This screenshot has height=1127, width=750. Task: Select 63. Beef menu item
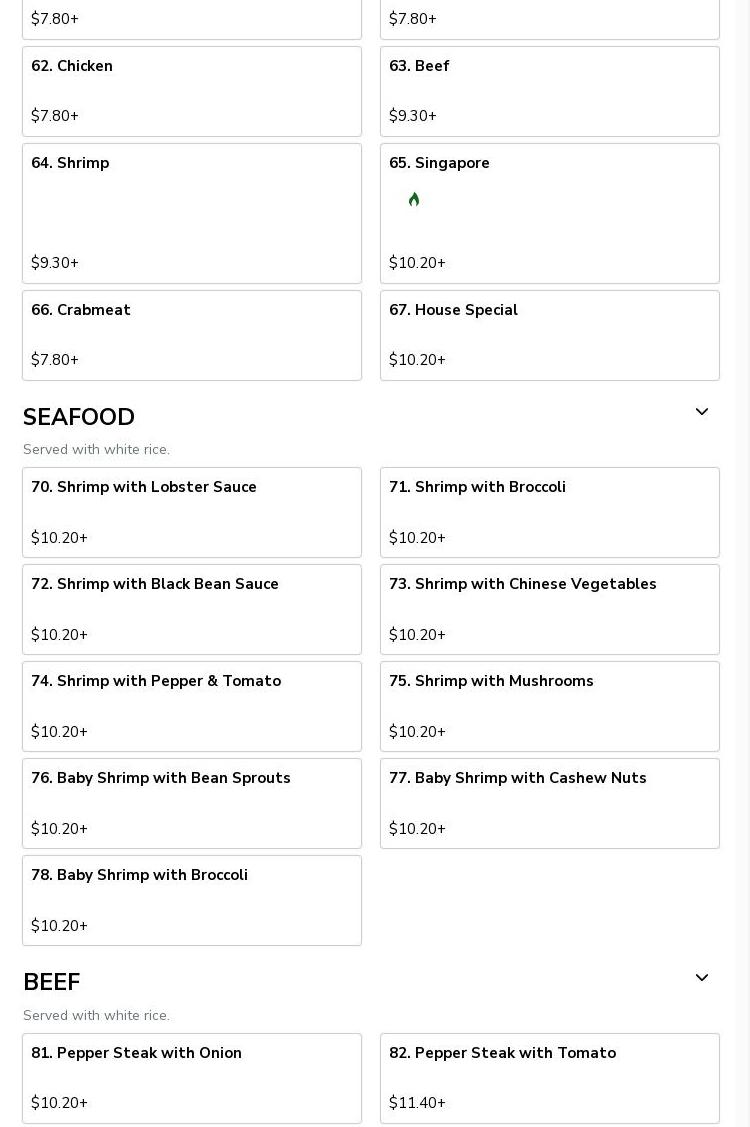550,91
